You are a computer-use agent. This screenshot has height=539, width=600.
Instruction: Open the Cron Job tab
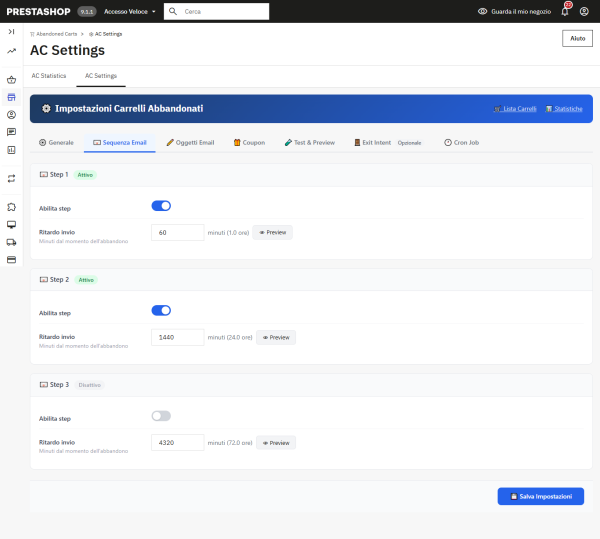(461, 142)
